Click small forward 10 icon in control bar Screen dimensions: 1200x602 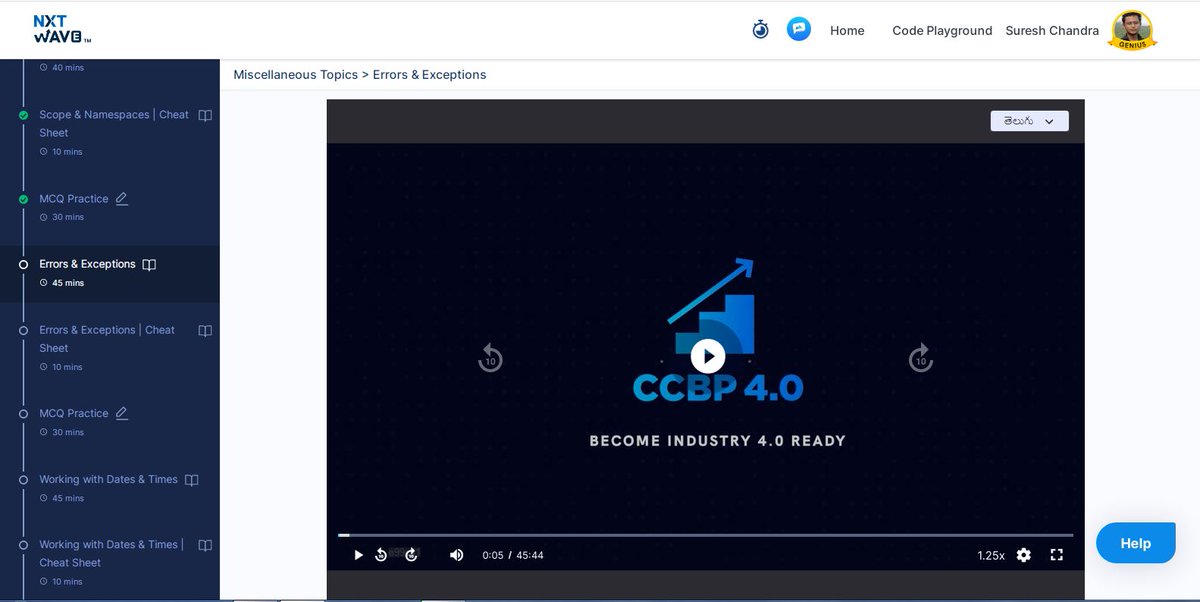[411, 555]
